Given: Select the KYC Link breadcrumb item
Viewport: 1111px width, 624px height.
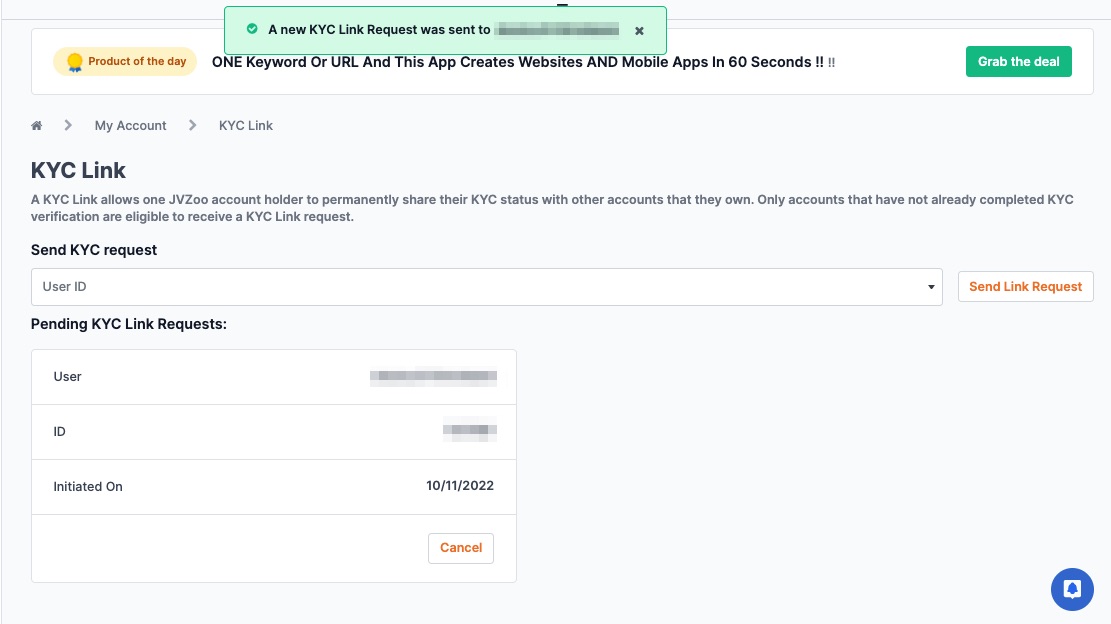Looking at the screenshot, I should tap(246, 125).
